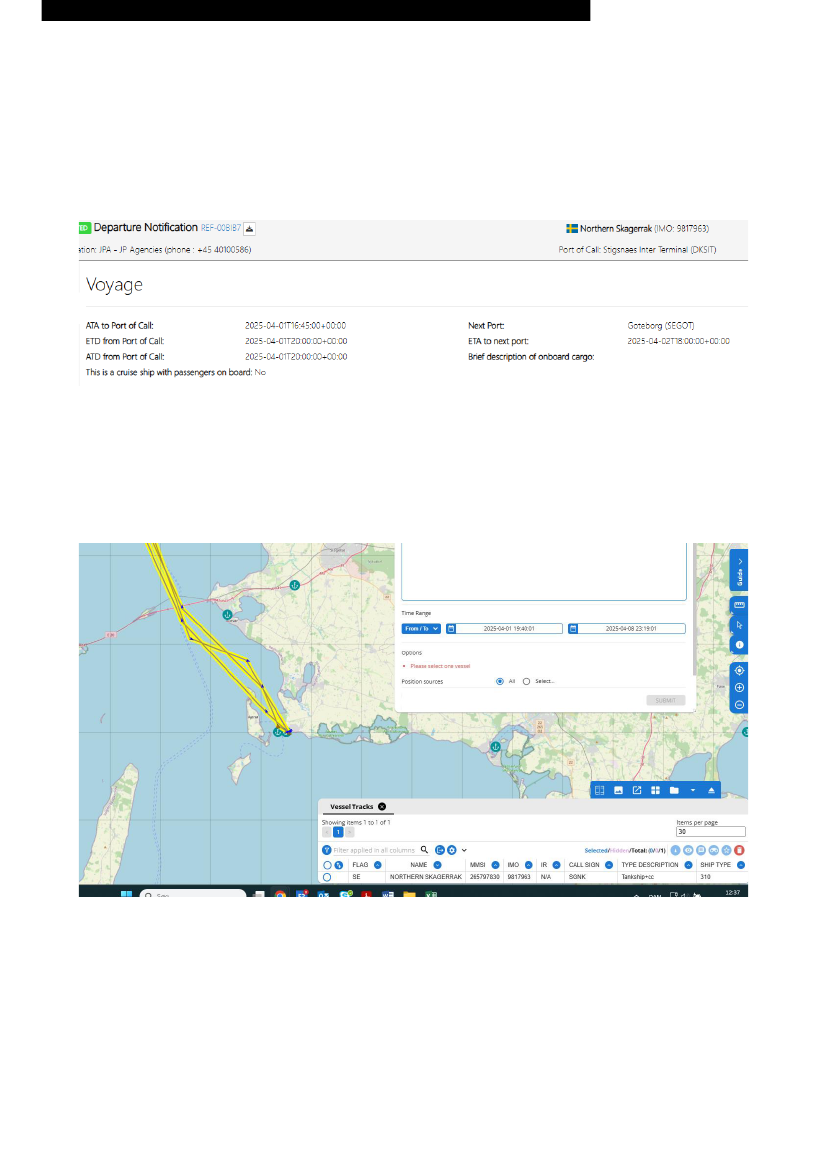Open the folder icon in the map toolbar

pos(674,790)
